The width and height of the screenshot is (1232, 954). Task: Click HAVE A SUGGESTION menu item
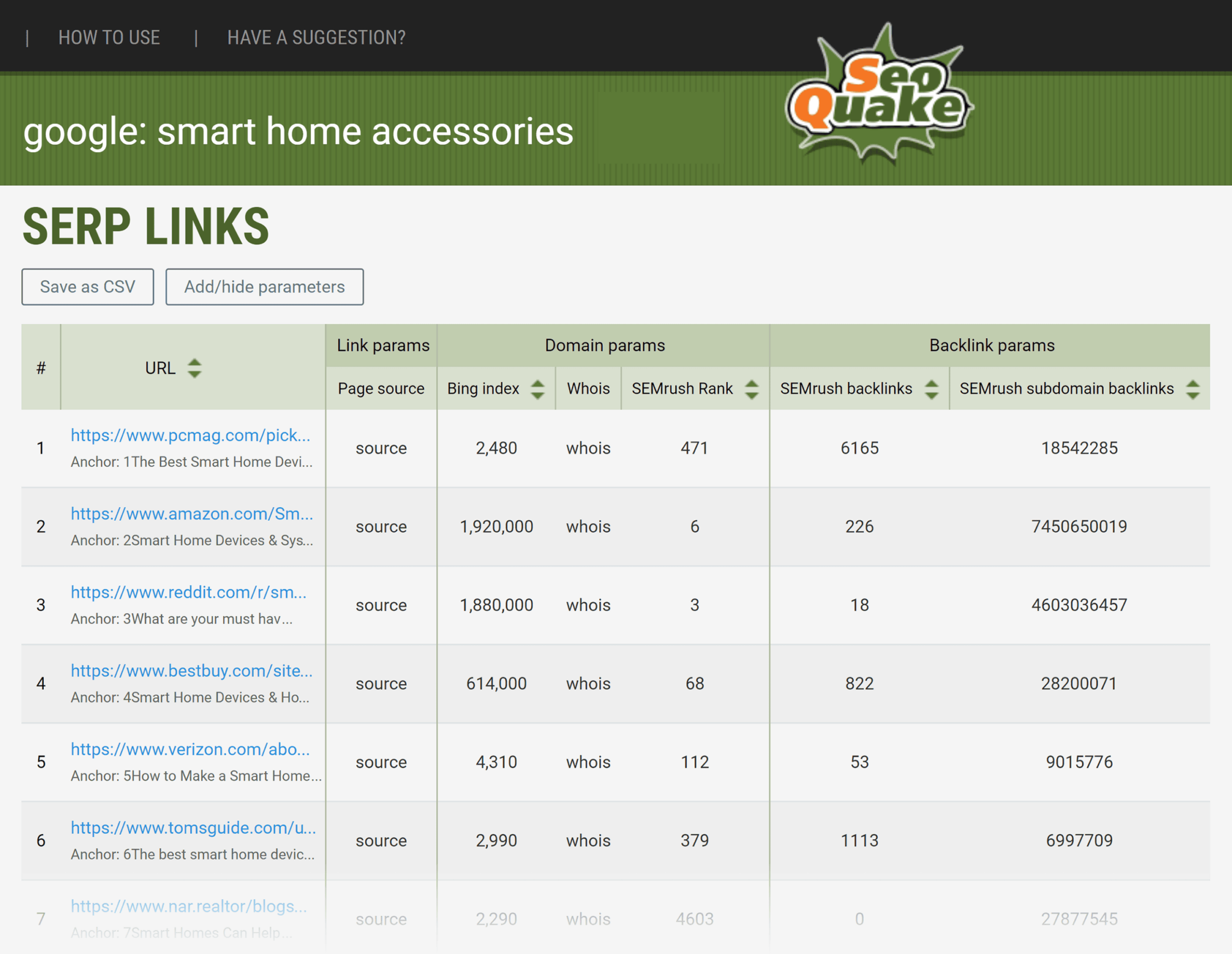316,38
